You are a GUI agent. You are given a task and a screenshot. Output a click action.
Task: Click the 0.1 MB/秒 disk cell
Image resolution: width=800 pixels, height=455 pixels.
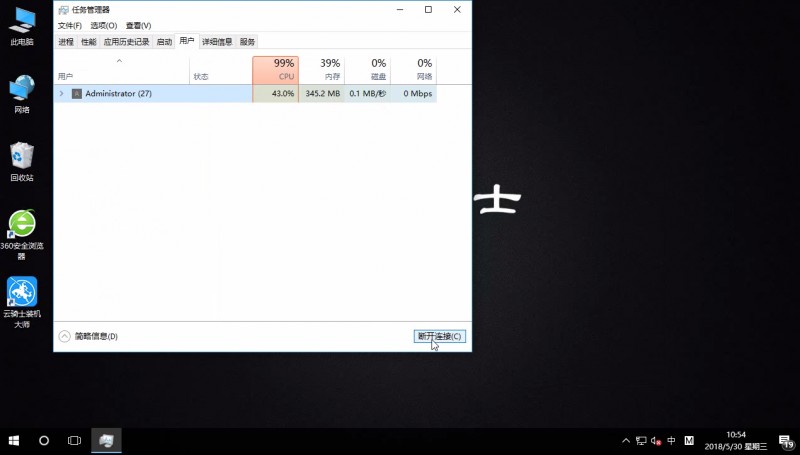[367, 94]
